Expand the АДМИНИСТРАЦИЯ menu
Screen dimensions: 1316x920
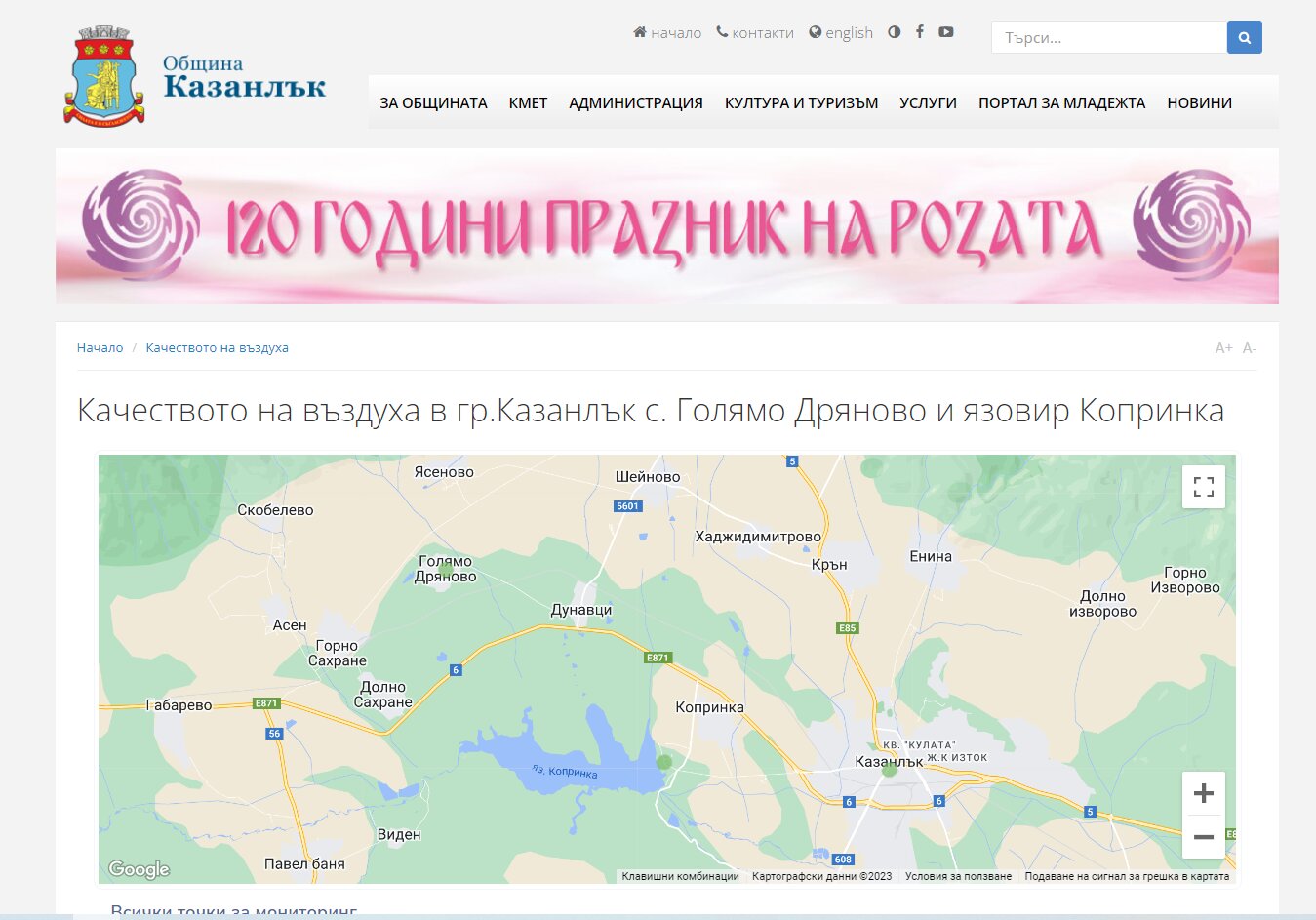click(635, 103)
